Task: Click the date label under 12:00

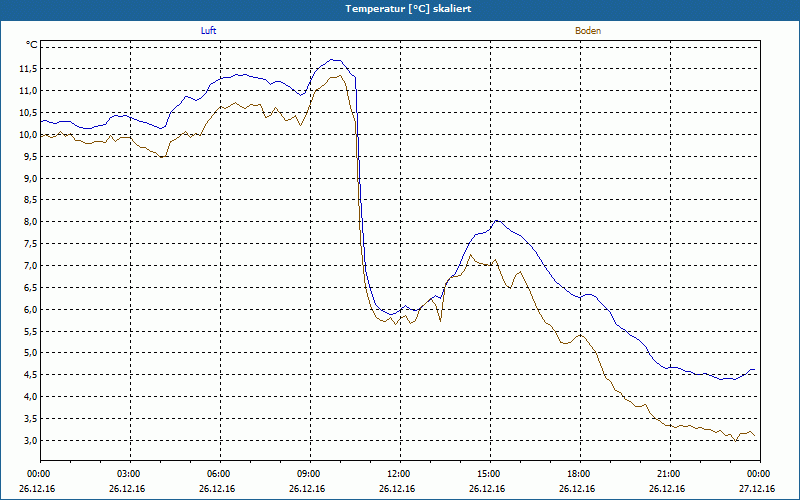Action: tap(397, 489)
